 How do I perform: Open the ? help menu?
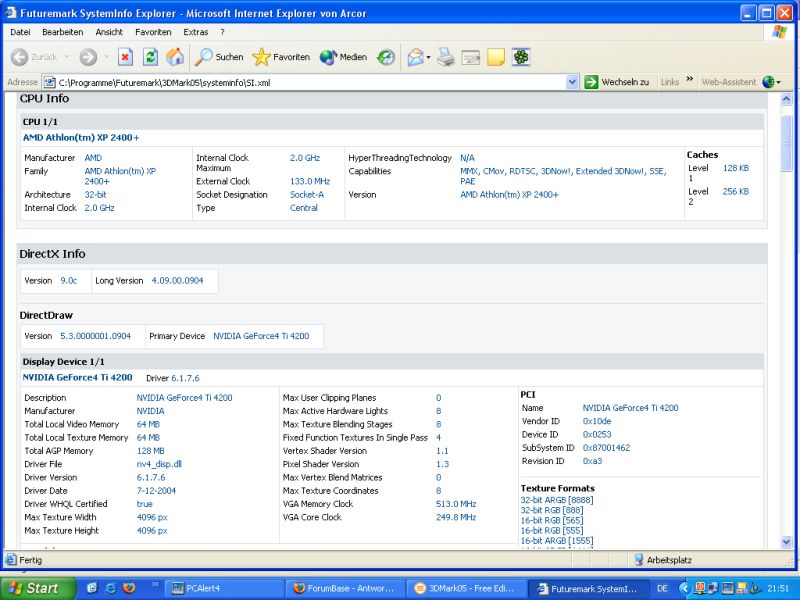[x=222, y=32]
